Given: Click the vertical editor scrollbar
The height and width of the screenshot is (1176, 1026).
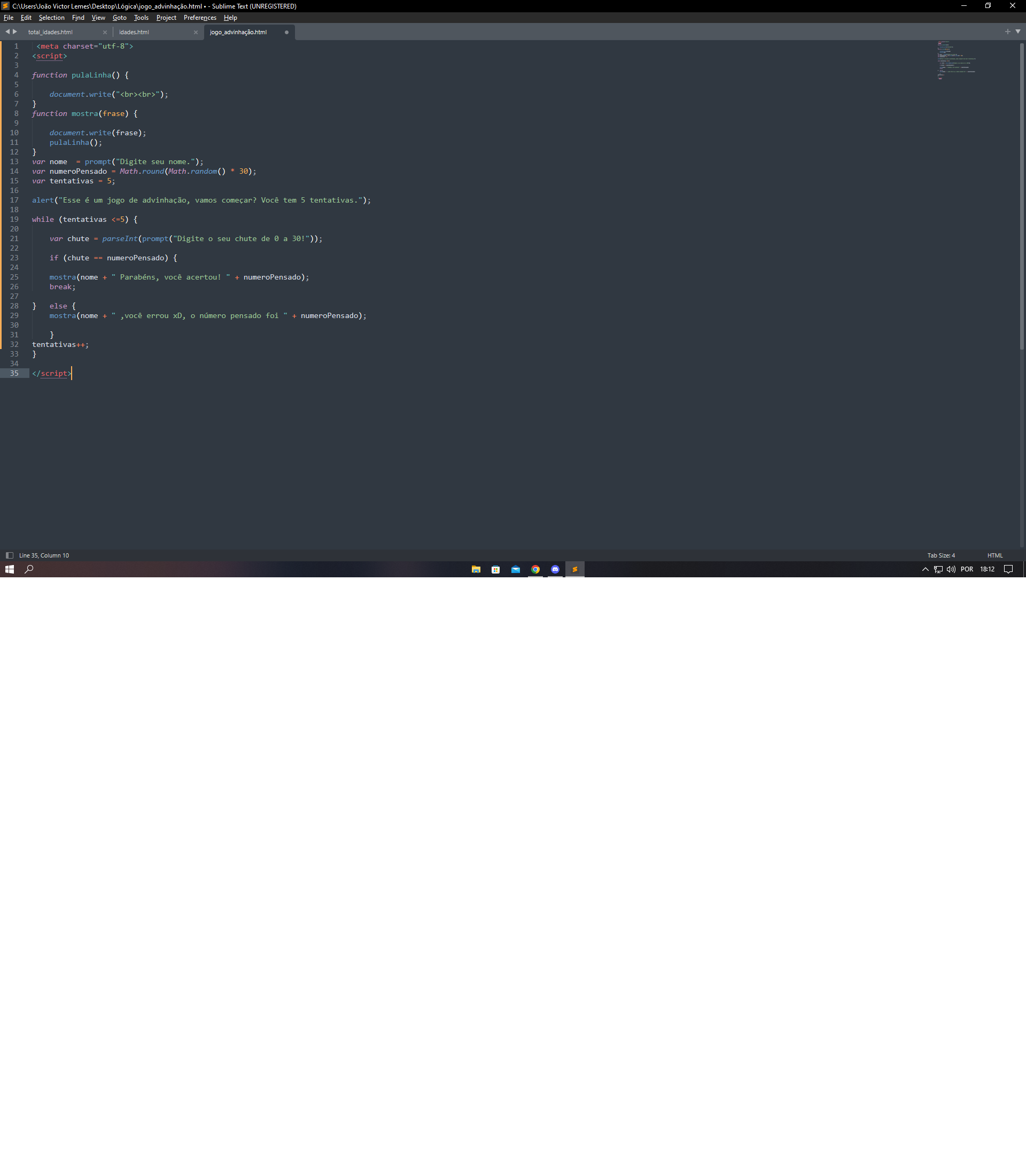Looking at the screenshot, I should tap(1021, 197).
